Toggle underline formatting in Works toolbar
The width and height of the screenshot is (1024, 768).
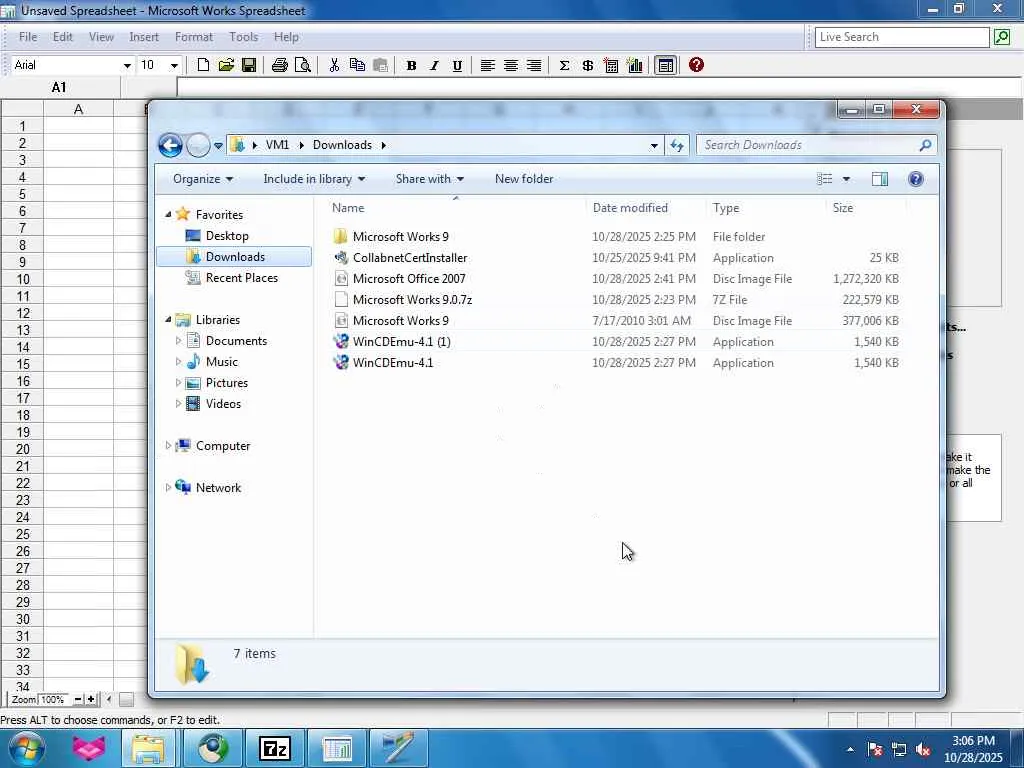457,65
